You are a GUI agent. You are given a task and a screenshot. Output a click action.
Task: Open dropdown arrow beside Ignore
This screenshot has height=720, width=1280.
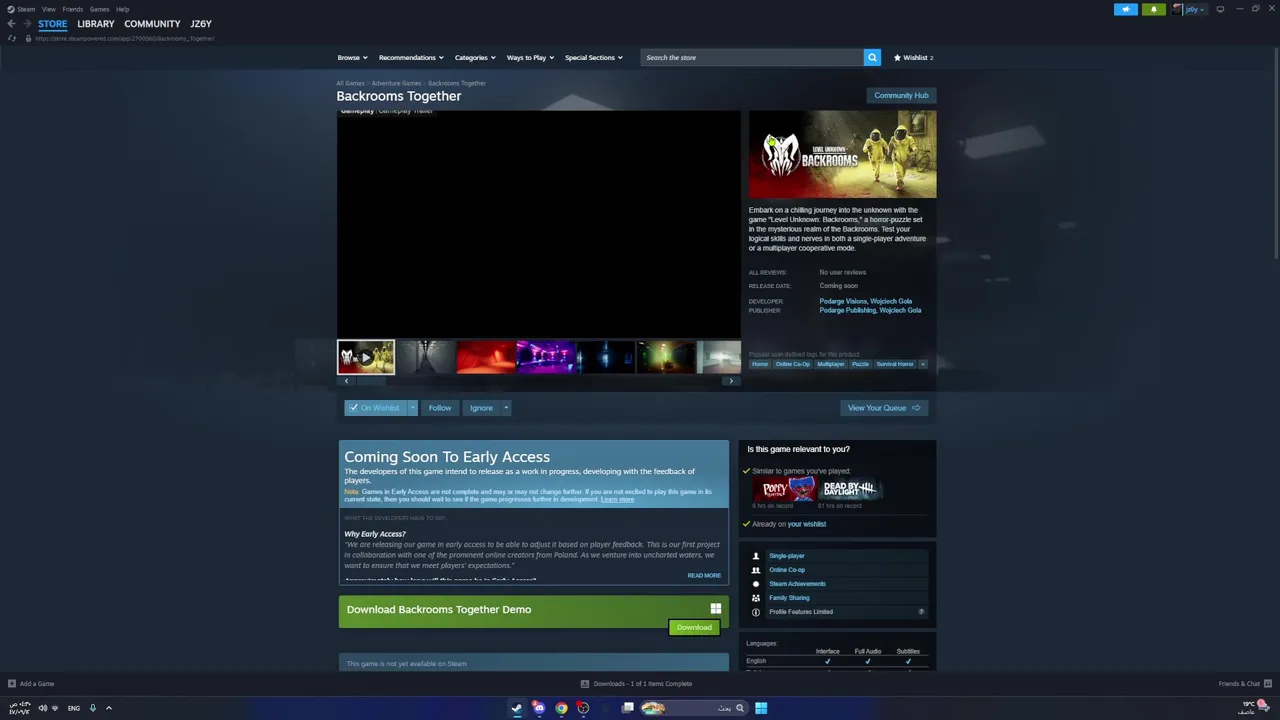(506, 408)
